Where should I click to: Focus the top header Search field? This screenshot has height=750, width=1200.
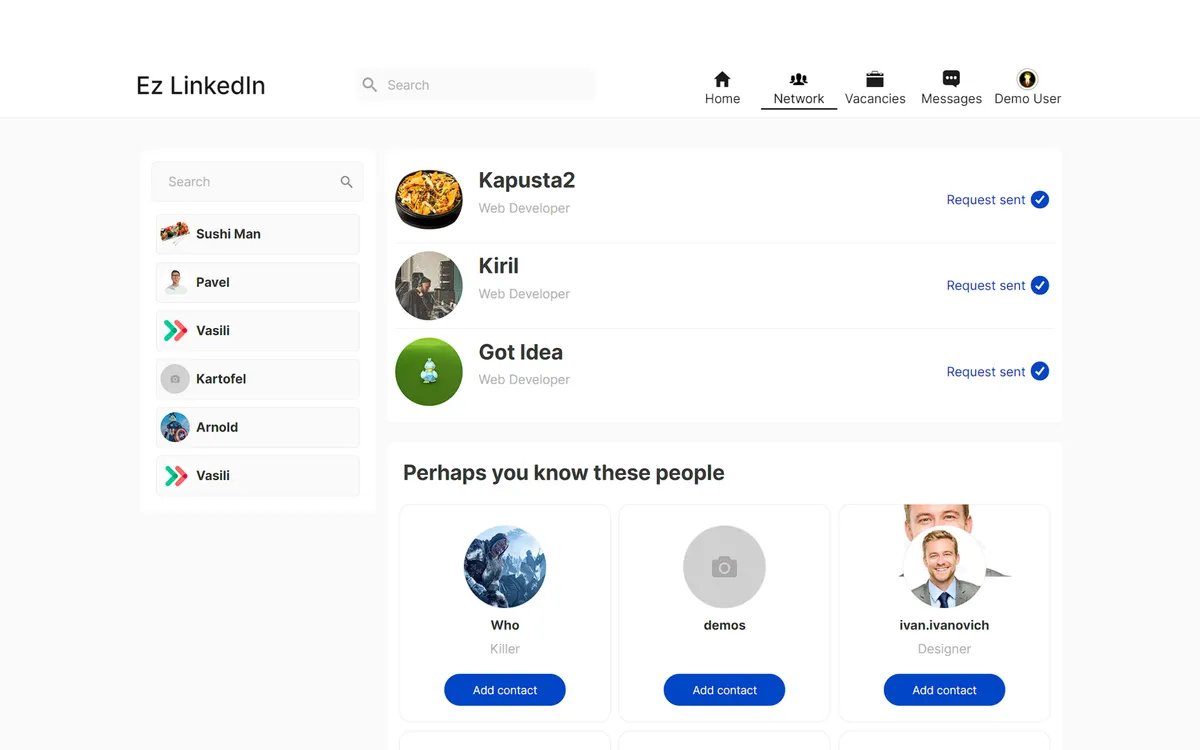pyautogui.click(x=476, y=85)
